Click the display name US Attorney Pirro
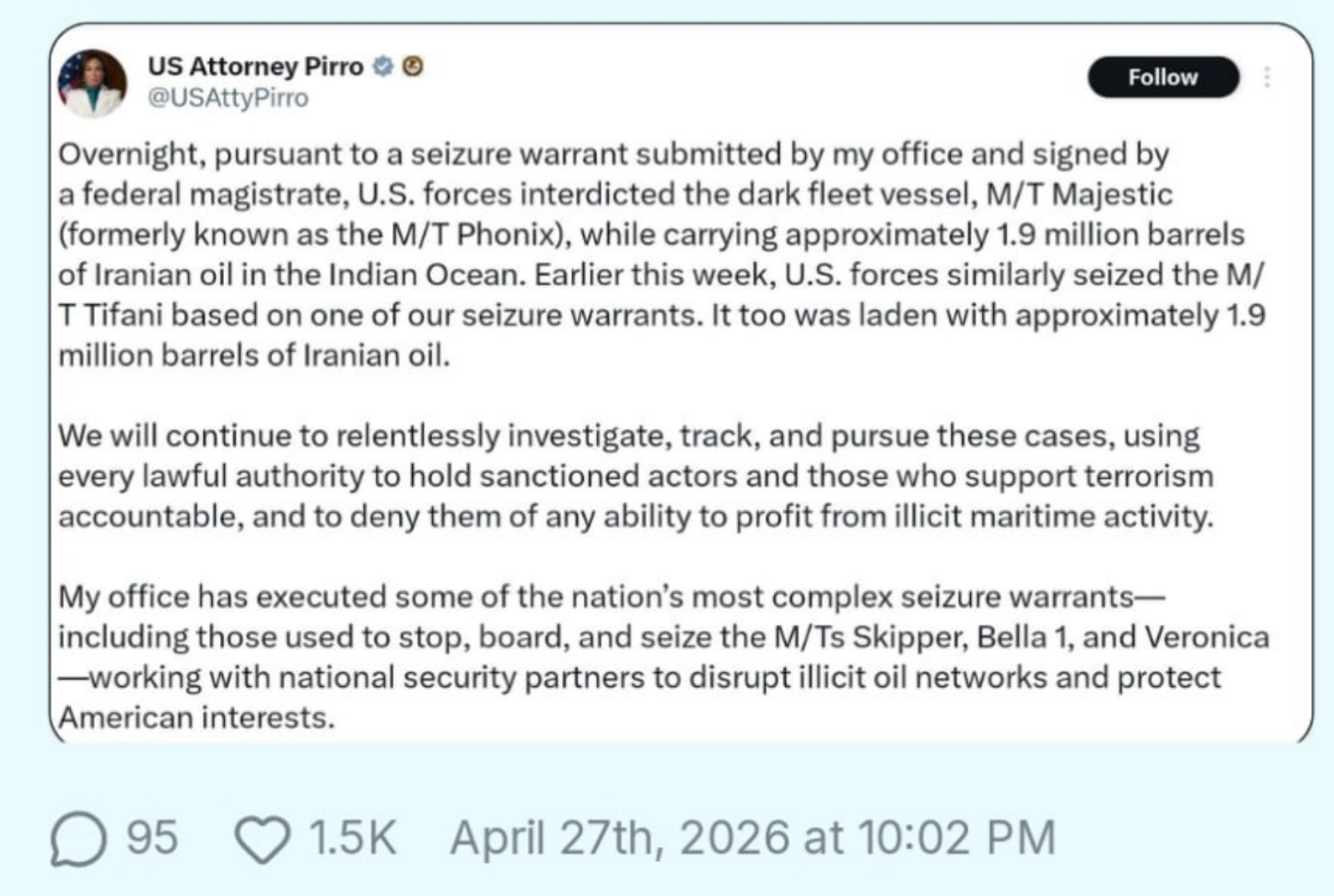Viewport: 1334px width, 896px height. tap(255, 66)
